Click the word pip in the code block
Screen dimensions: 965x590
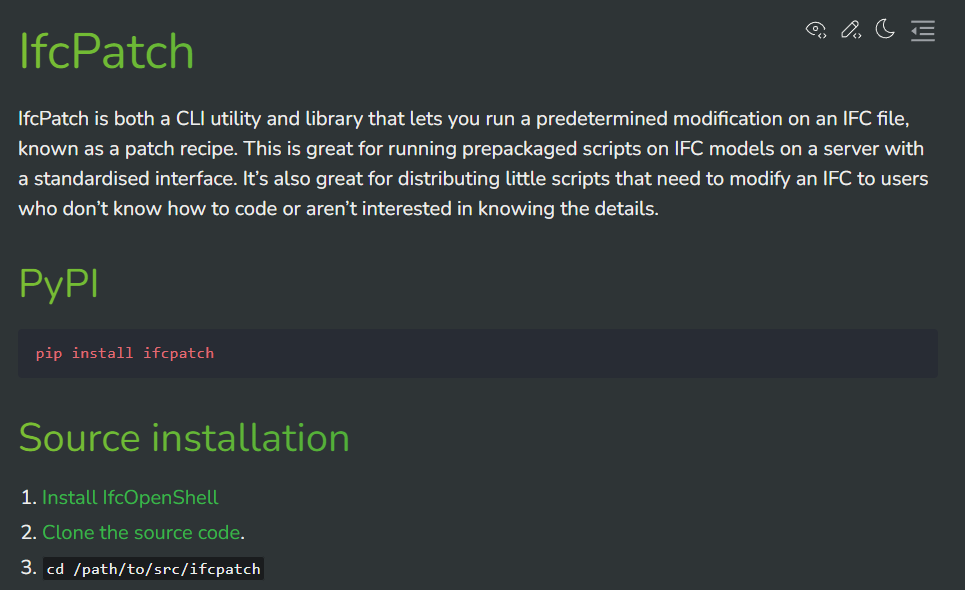49,353
